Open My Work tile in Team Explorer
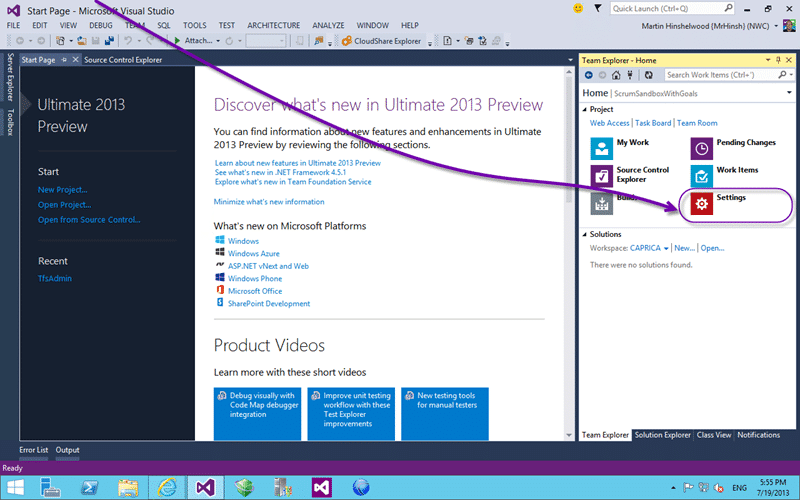The height and width of the screenshot is (500, 800). click(x=619, y=148)
